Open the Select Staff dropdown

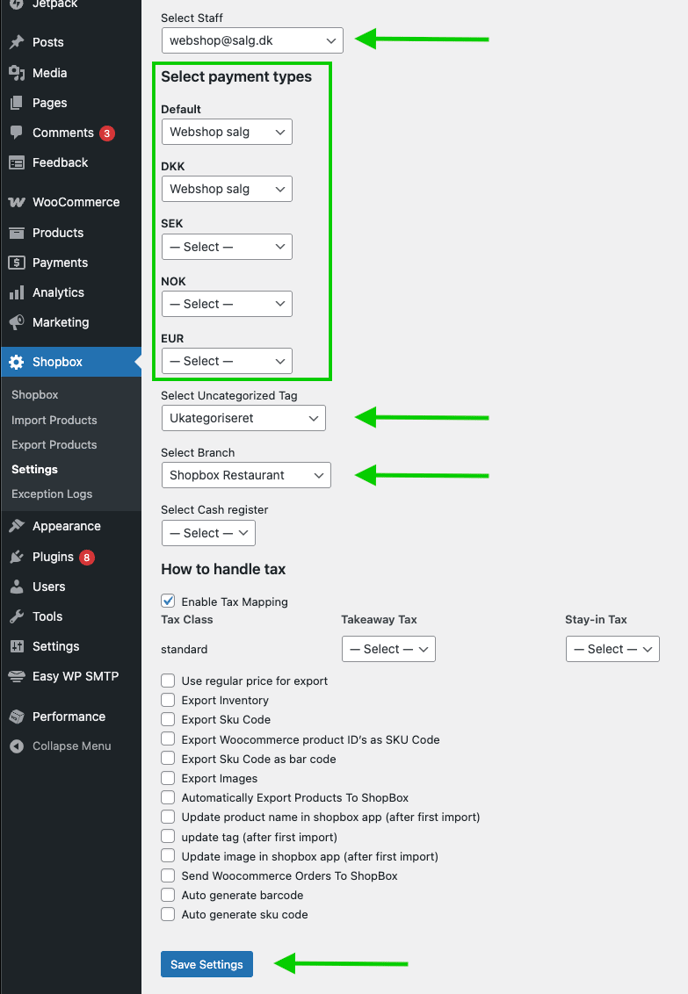(252, 40)
